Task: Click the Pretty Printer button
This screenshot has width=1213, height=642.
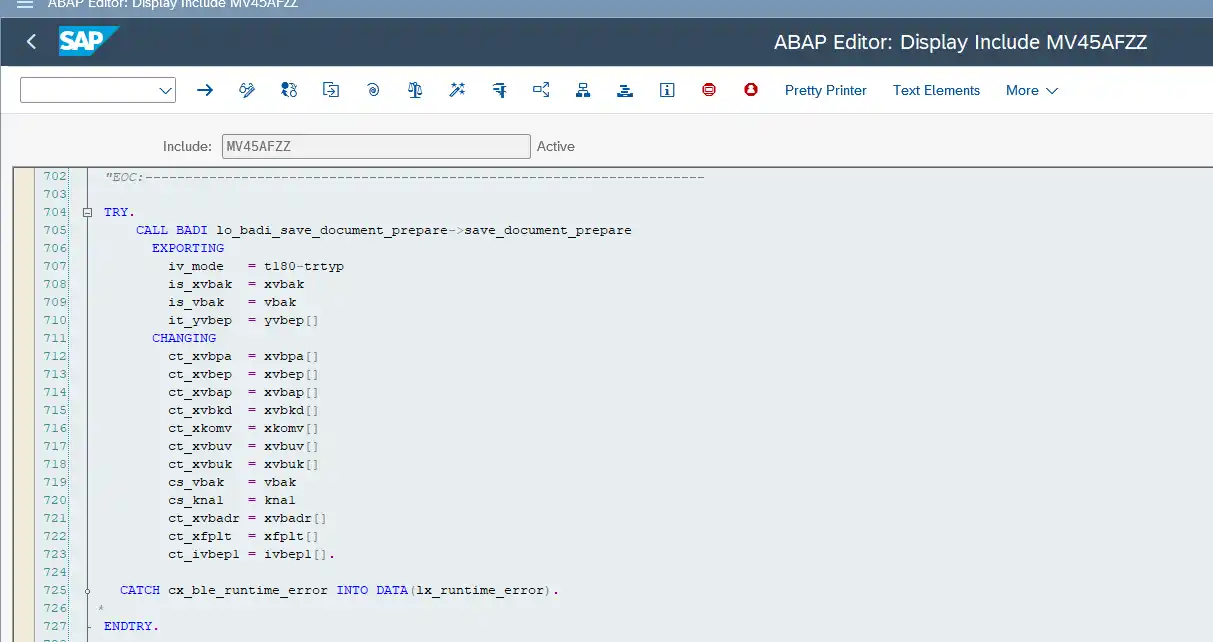Action: point(825,90)
